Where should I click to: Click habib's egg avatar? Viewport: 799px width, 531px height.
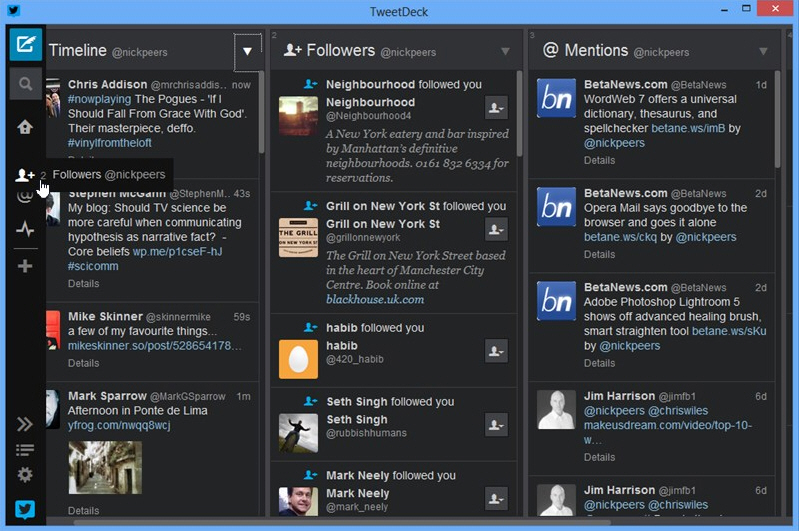click(x=299, y=359)
